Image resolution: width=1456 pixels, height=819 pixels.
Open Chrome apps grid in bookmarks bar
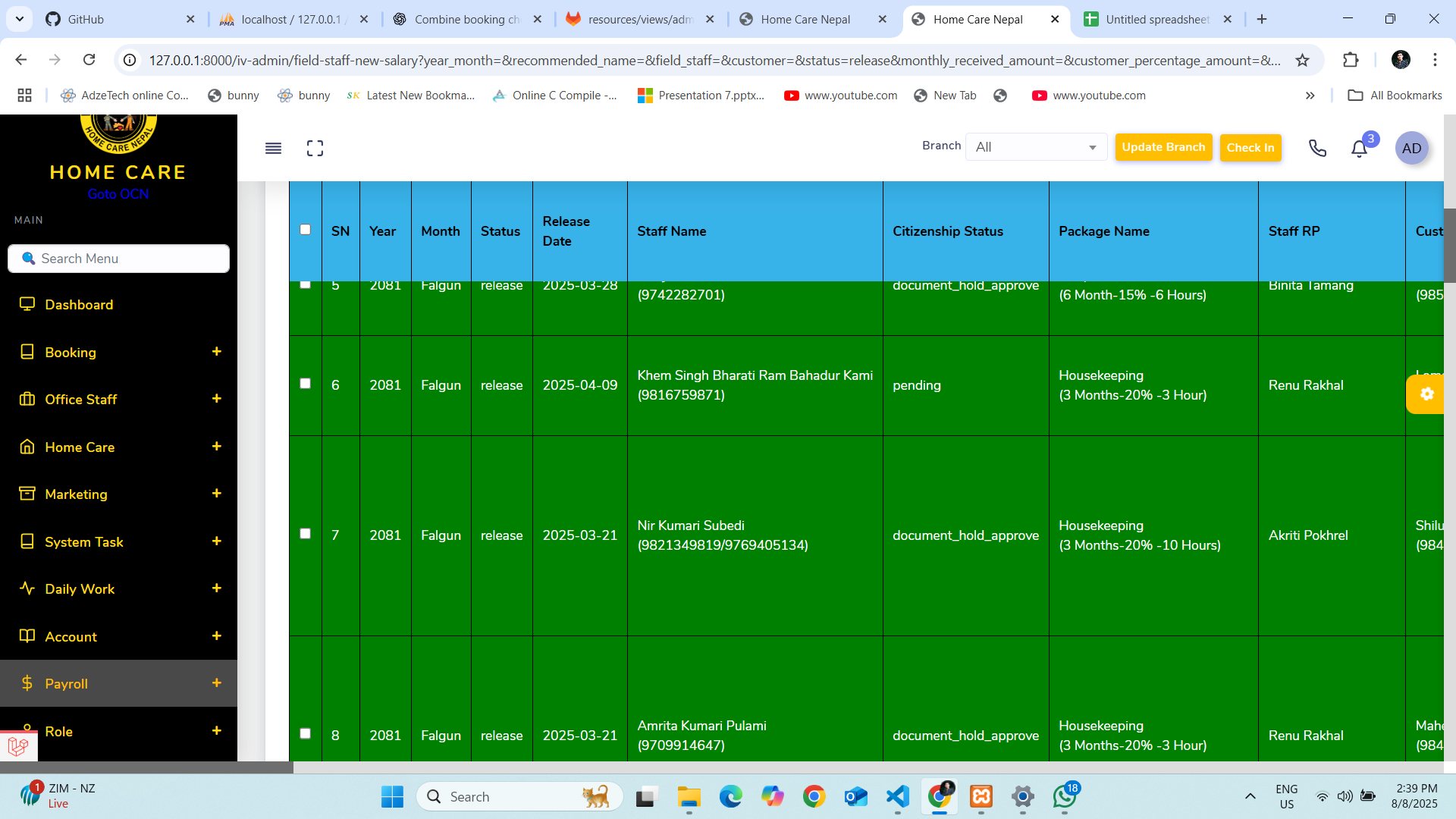pyautogui.click(x=24, y=96)
